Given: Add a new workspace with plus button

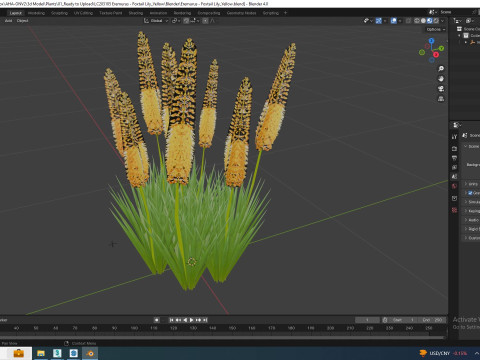Looking at the screenshot, I should pyautogui.click(x=285, y=13).
